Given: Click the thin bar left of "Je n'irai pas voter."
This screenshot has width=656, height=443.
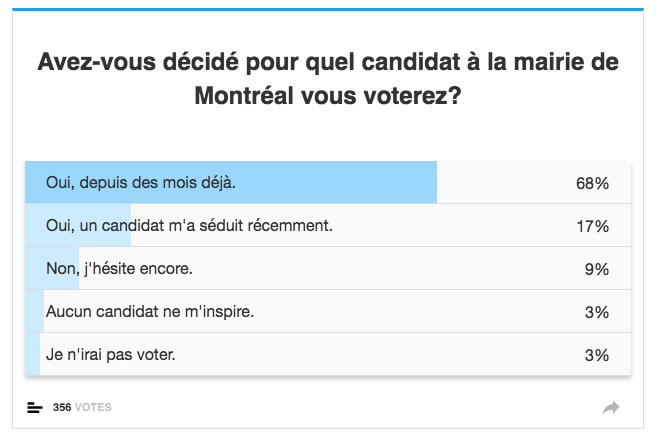Looking at the screenshot, I should tap(32, 354).
